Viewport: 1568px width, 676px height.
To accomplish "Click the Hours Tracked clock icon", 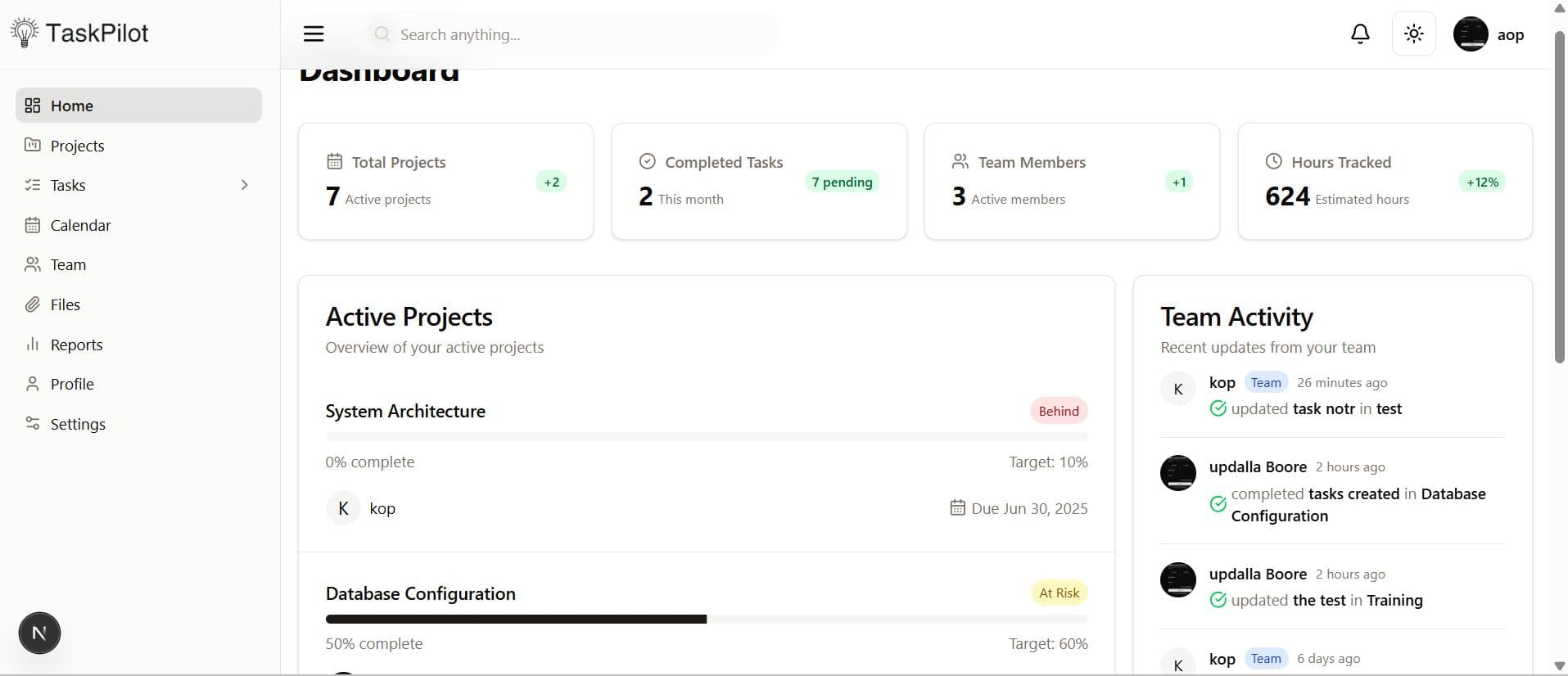I will coord(1274,161).
